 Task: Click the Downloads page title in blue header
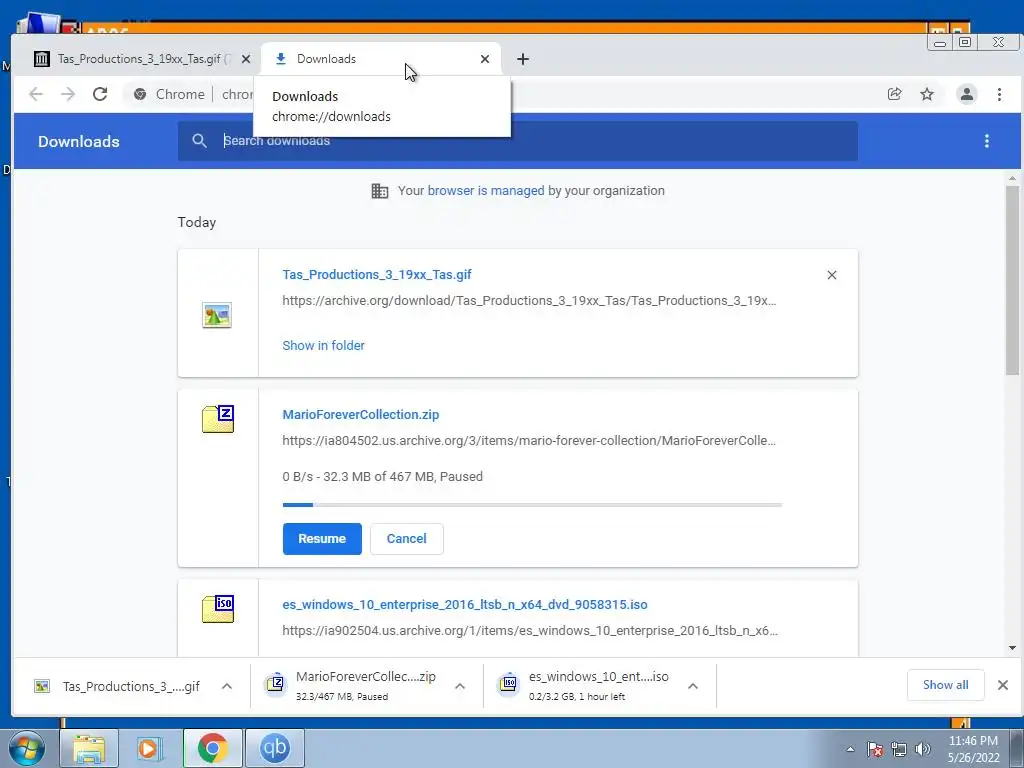click(x=78, y=142)
